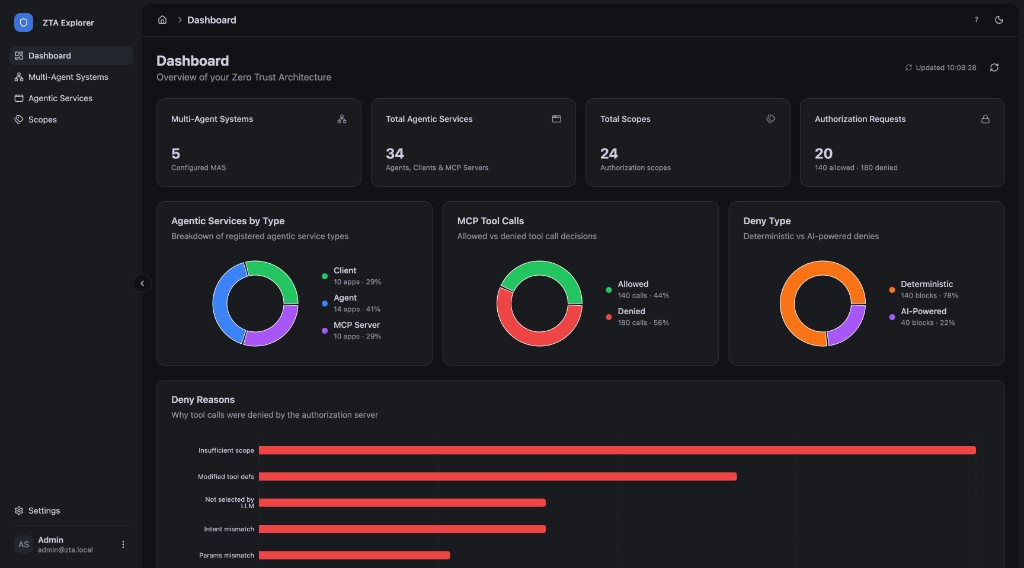
Task: Click the Dashboard grid icon in sidebar
Action: point(19,55)
